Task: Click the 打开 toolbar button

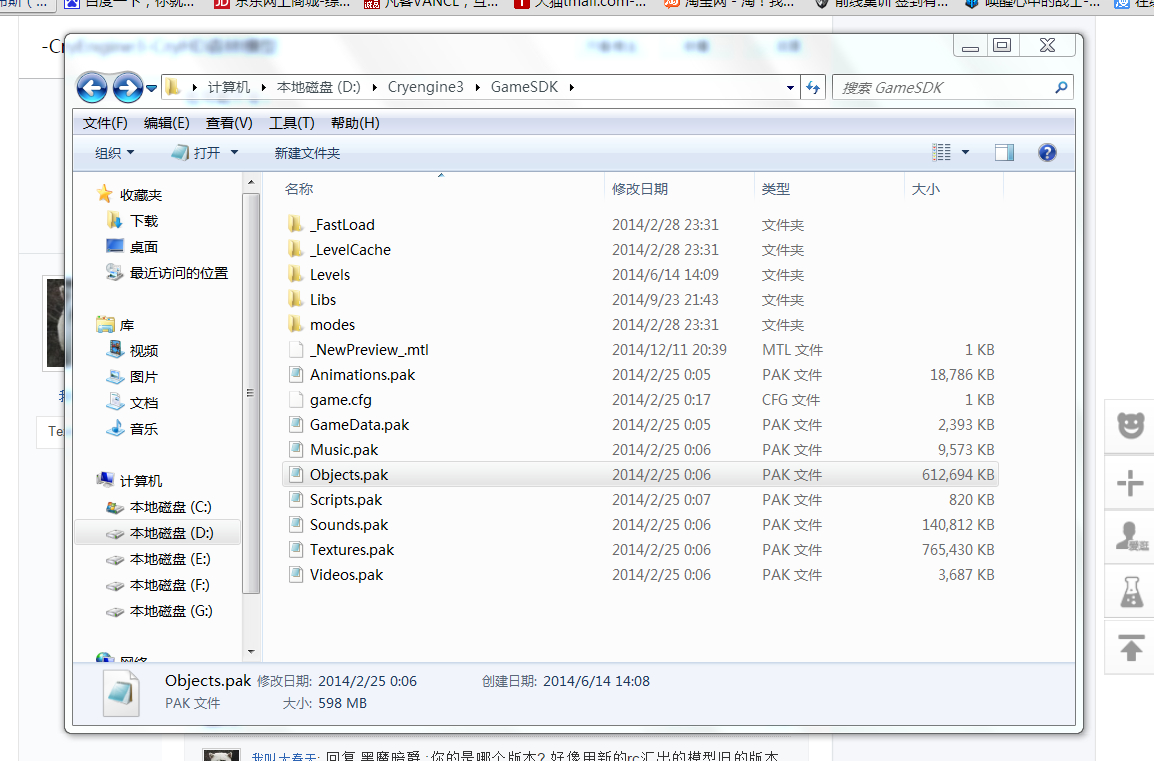Action: pyautogui.click(x=196, y=153)
